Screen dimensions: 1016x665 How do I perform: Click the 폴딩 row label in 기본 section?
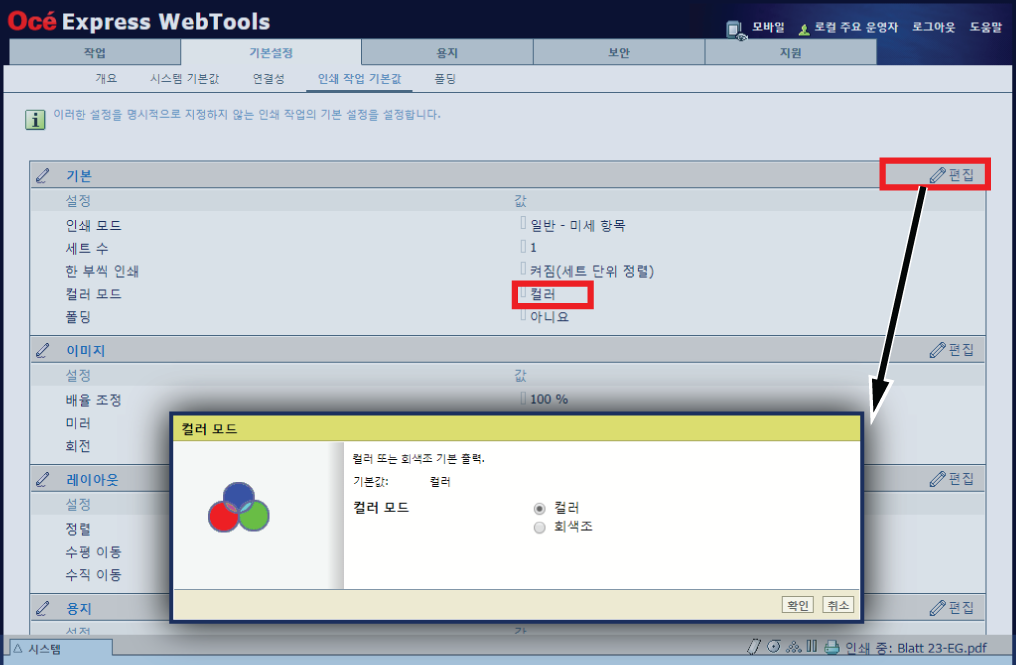[78, 317]
